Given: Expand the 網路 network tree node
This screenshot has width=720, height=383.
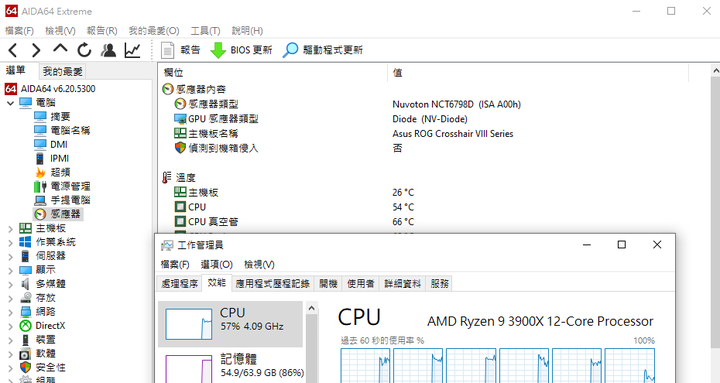Looking at the screenshot, I should pos(10,312).
